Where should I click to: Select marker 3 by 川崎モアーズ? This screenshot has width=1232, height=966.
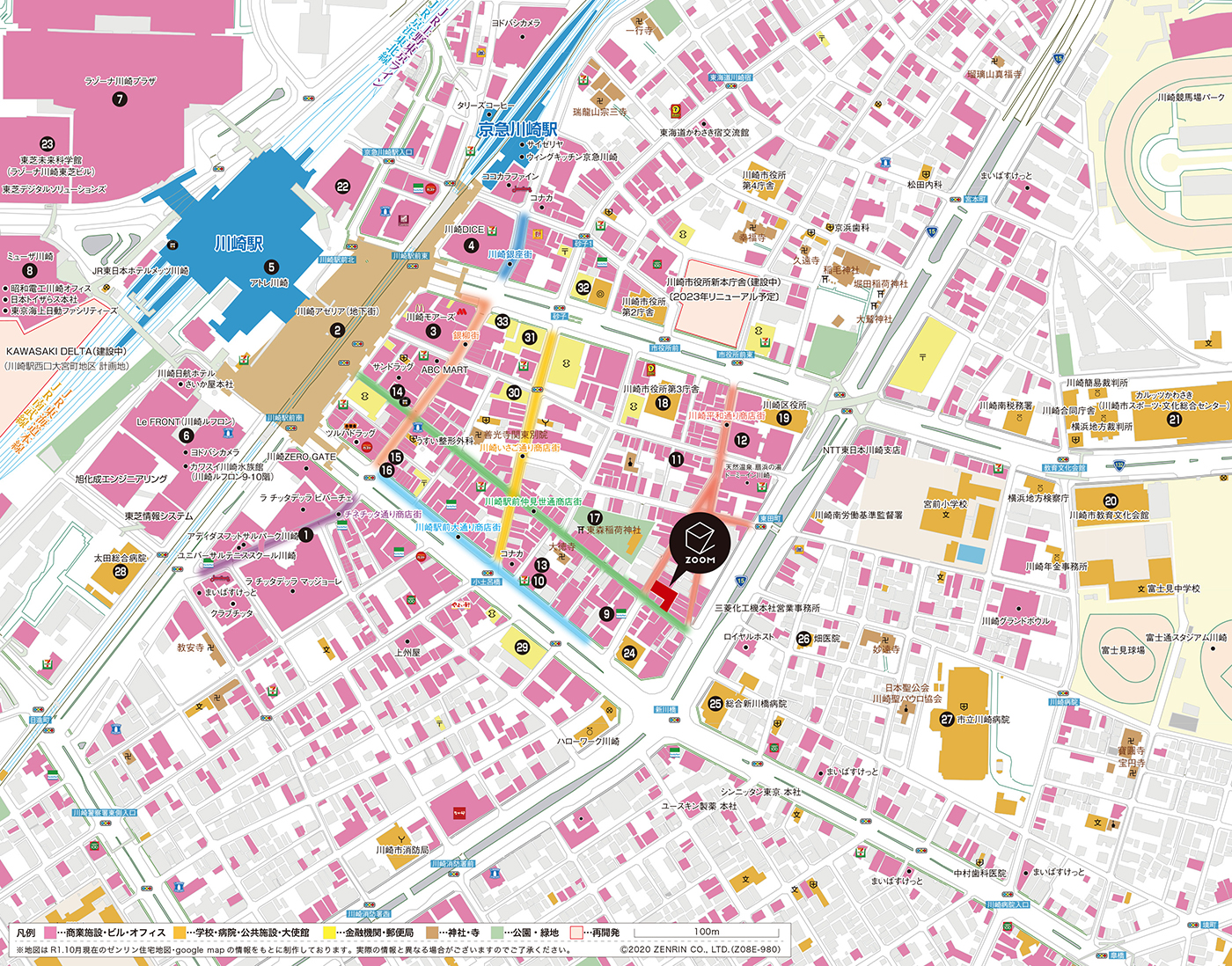coord(432,332)
